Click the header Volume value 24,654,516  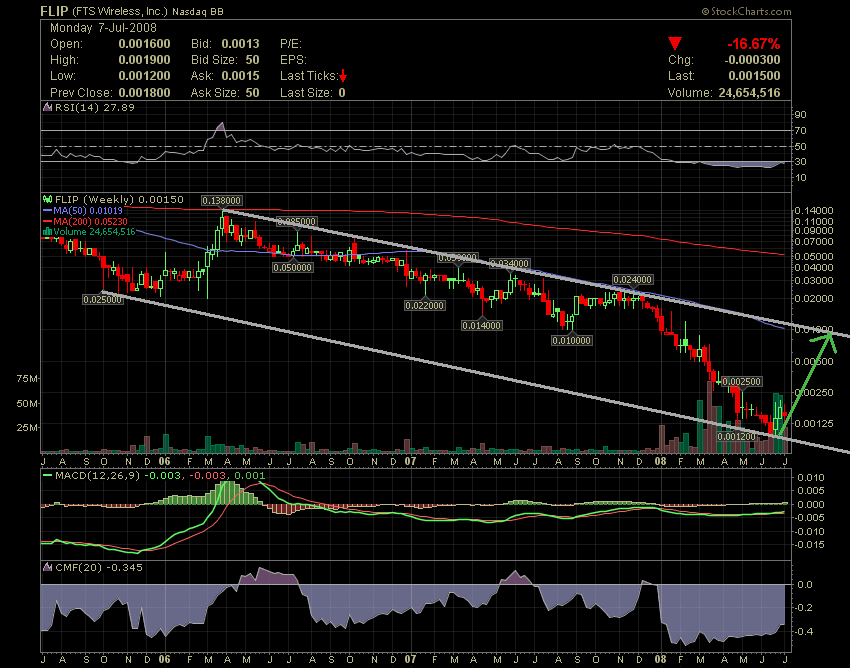[x=750, y=93]
